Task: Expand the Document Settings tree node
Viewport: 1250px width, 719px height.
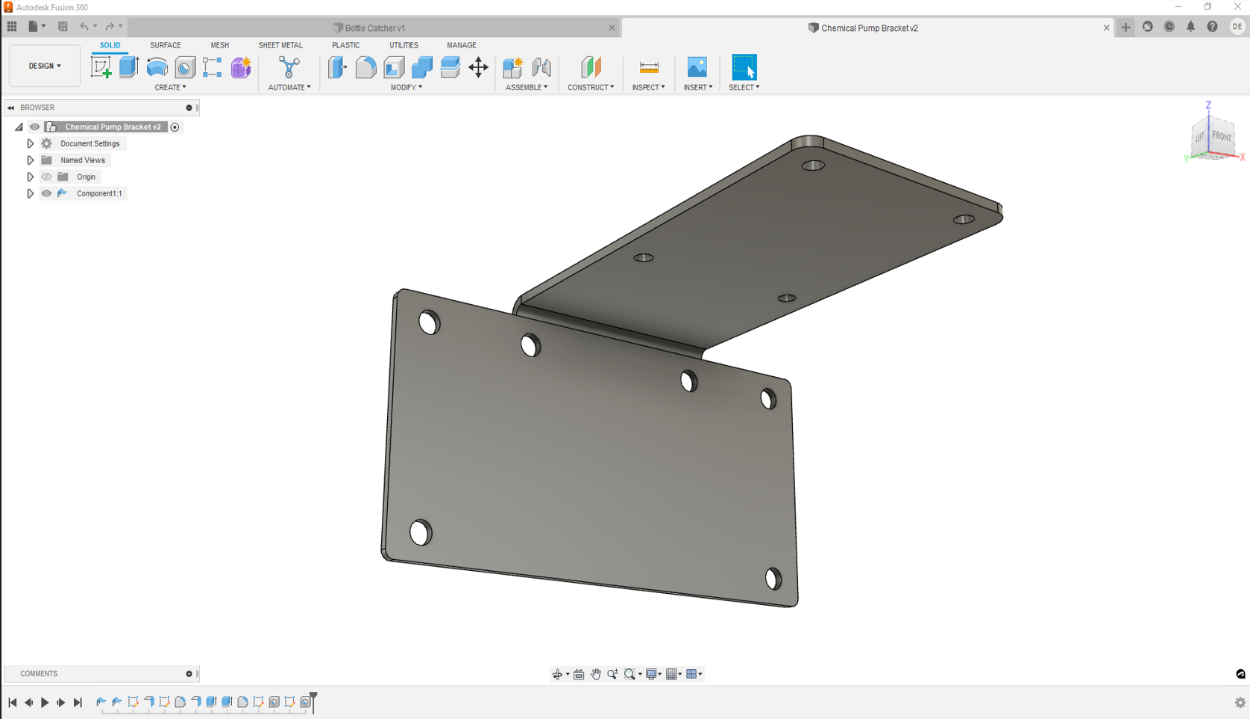Action: coord(30,144)
